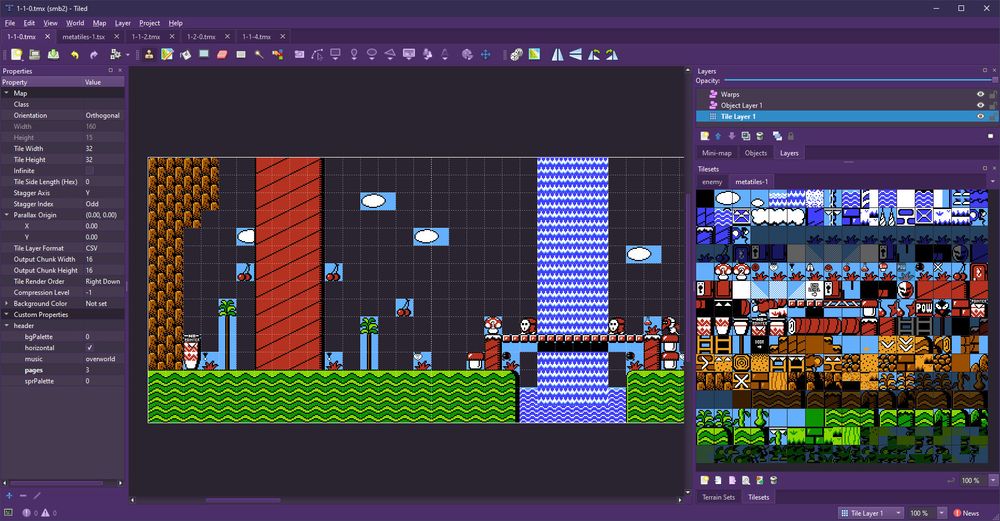Select the Rectangular Select tool
The height and width of the screenshot is (521, 1000).
pyautogui.click(x=240, y=55)
